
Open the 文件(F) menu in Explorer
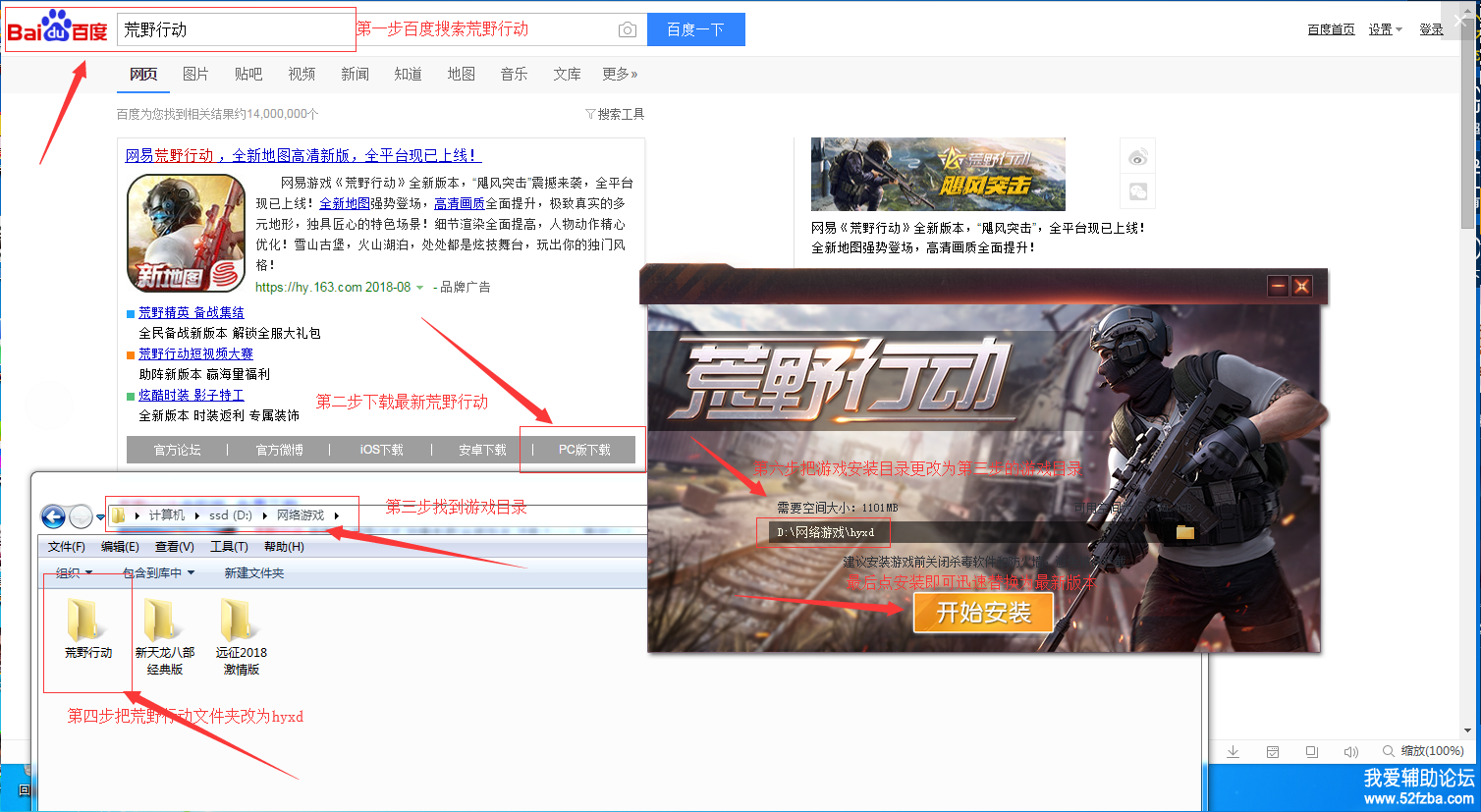(x=67, y=547)
